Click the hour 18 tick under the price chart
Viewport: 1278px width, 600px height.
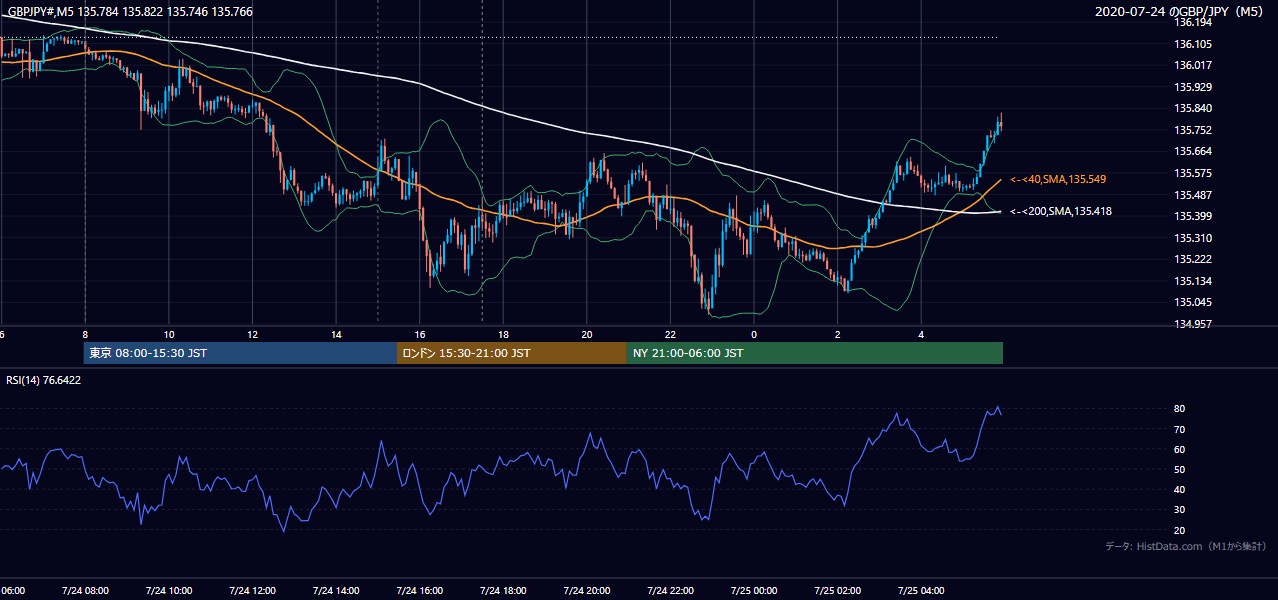coord(503,335)
